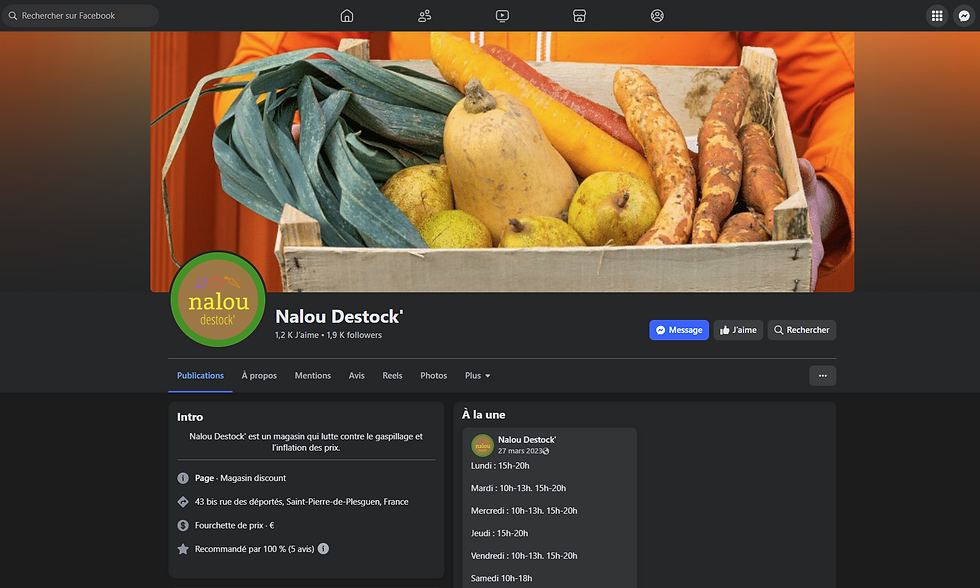Click the 1,2 K J'aime count
980x588 pixels.
297,335
